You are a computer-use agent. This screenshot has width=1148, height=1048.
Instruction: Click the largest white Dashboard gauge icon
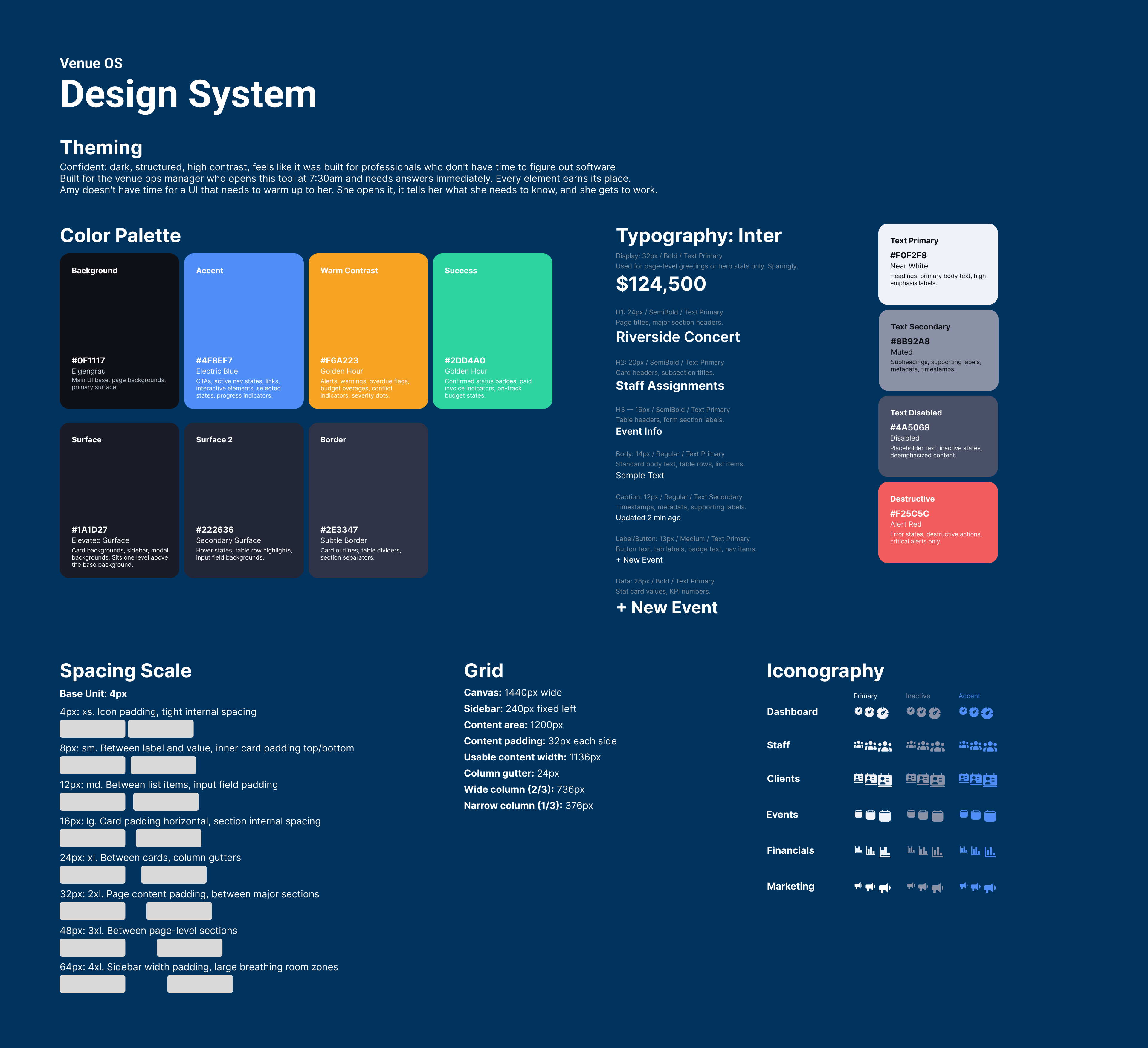(x=883, y=713)
